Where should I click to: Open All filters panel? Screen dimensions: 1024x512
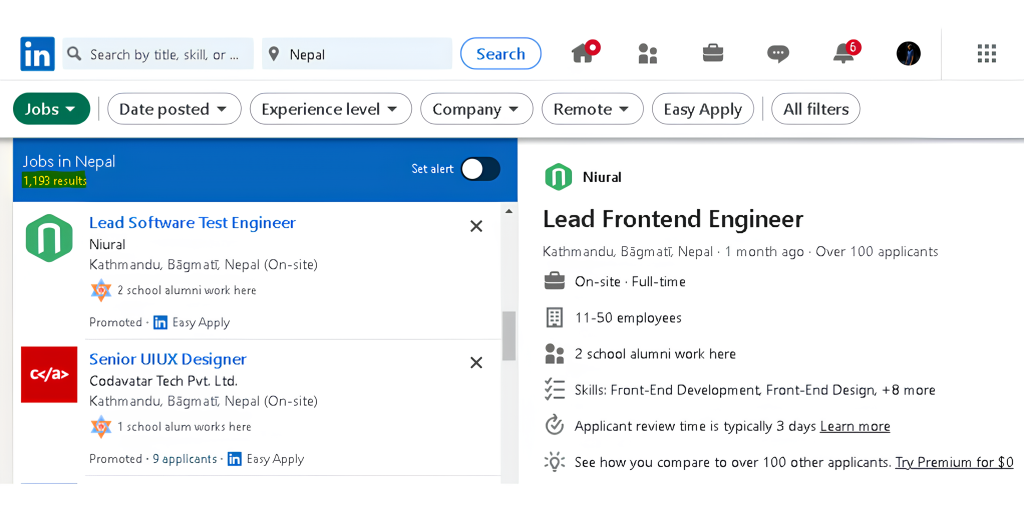(x=816, y=109)
